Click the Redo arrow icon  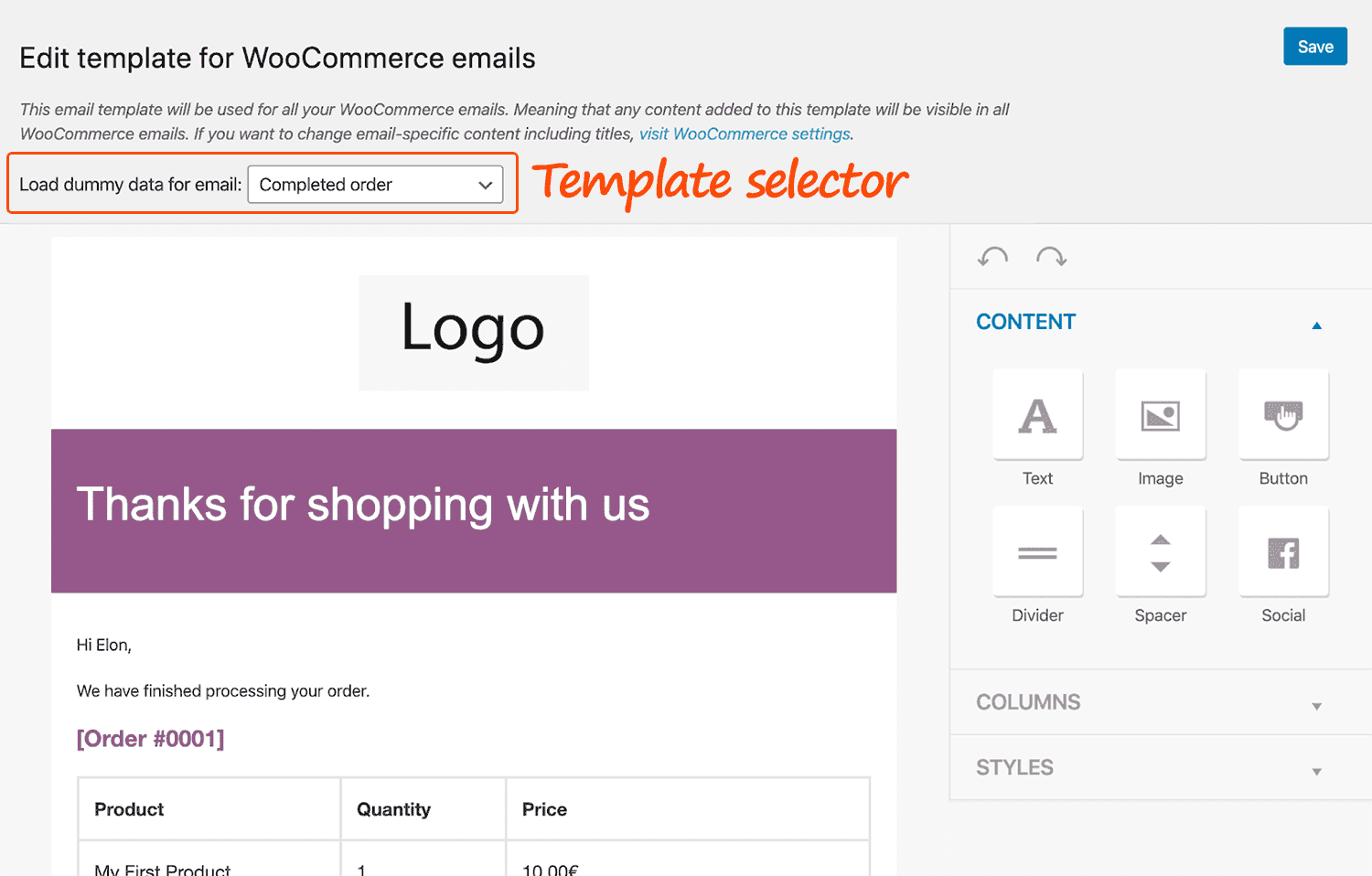(1052, 257)
